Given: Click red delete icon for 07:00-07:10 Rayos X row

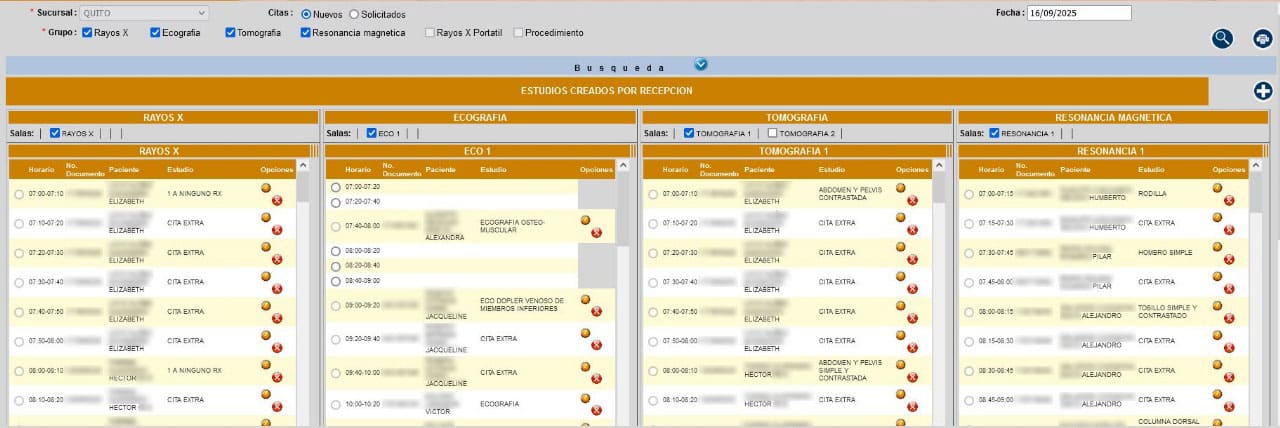Looking at the screenshot, I should (277, 201).
